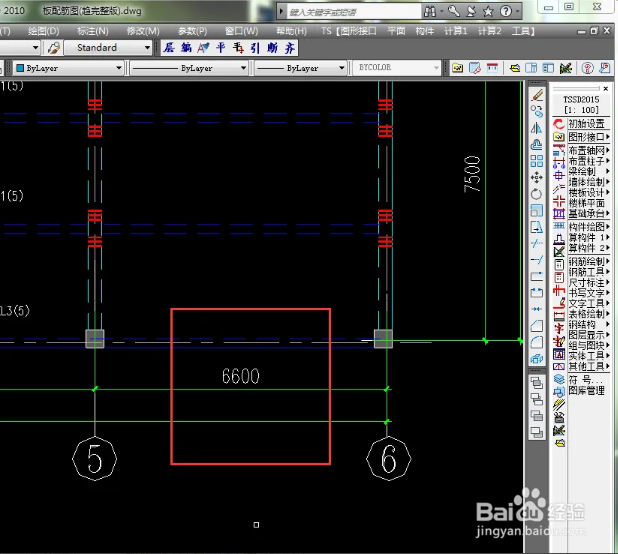
Task: Select the Rotate tool icon
Action: point(537,193)
